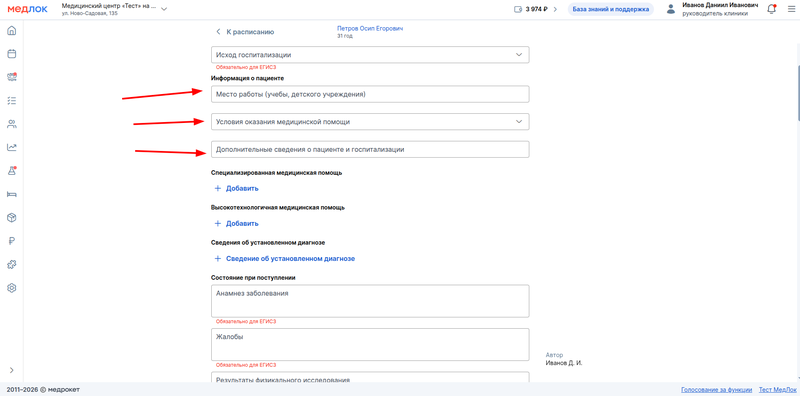Open balance details chevron next to 3 974 ₽
This screenshot has height=396, width=800.
click(x=555, y=9)
